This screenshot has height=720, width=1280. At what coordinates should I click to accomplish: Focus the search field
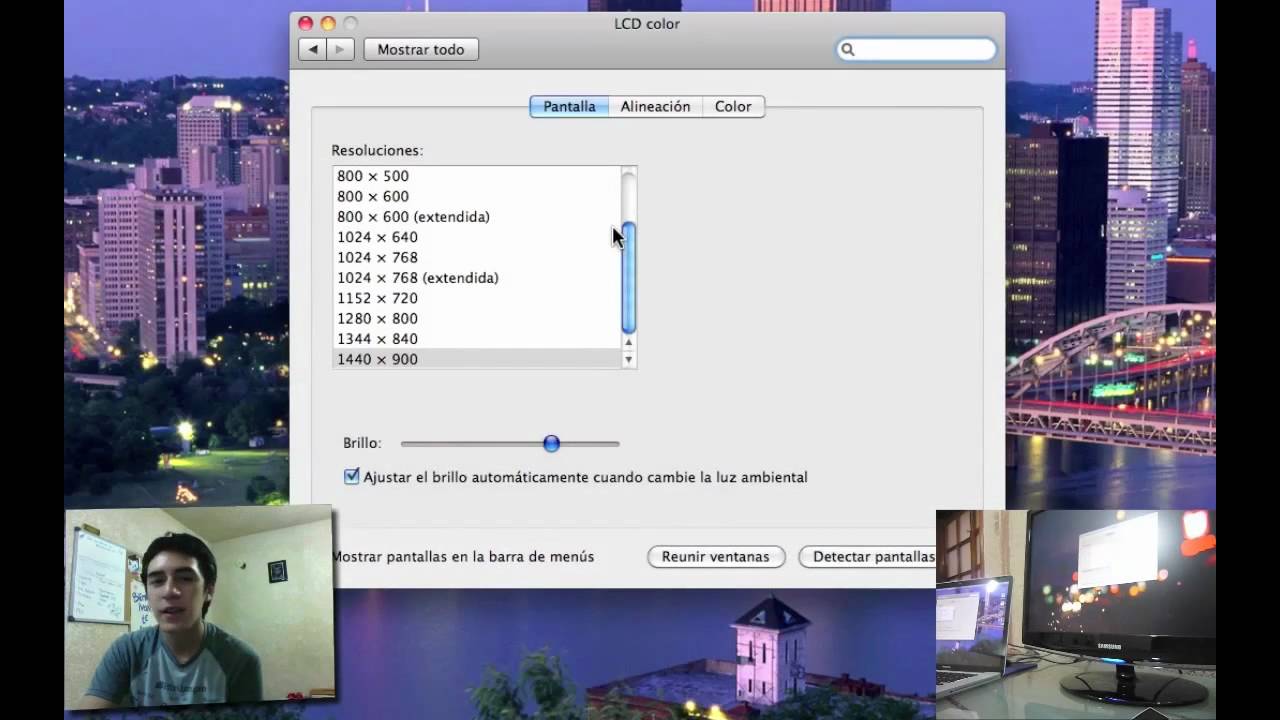[917, 49]
